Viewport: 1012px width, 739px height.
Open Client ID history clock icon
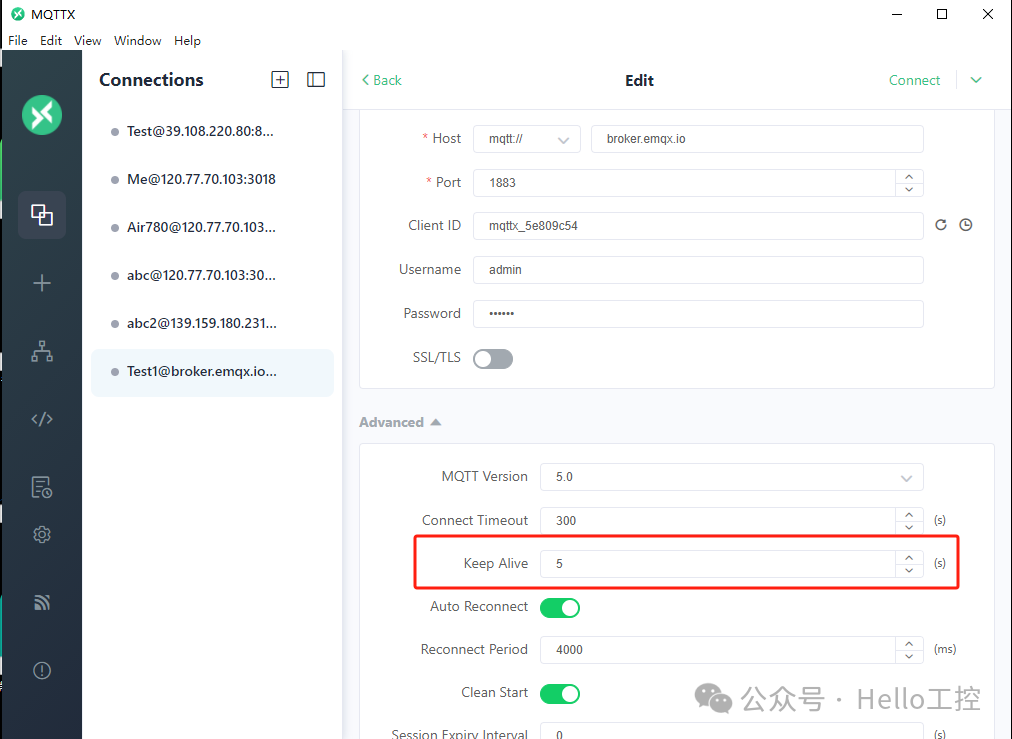tap(966, 225)
